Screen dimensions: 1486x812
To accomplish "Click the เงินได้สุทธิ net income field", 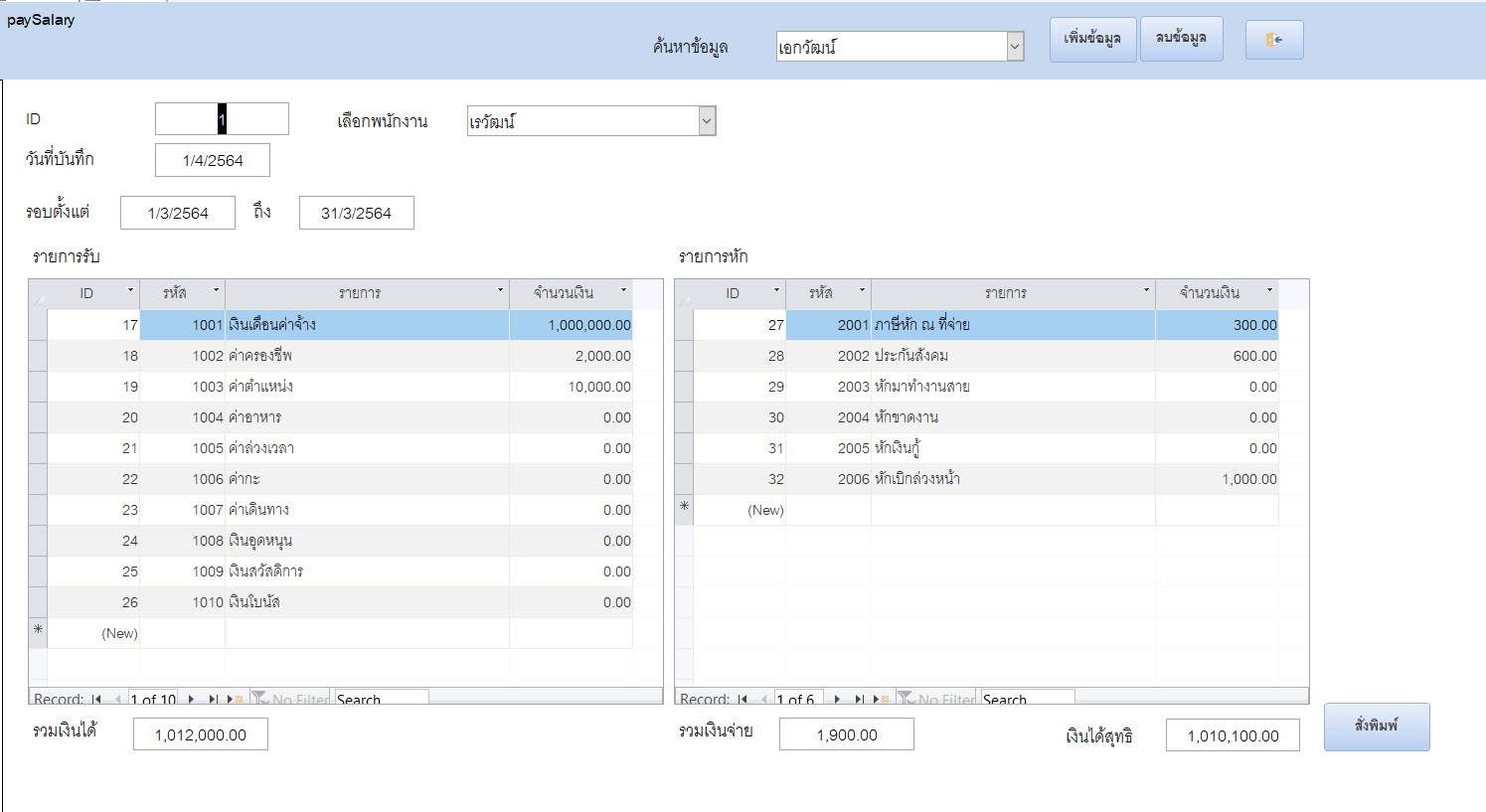I will [1233, 735].
